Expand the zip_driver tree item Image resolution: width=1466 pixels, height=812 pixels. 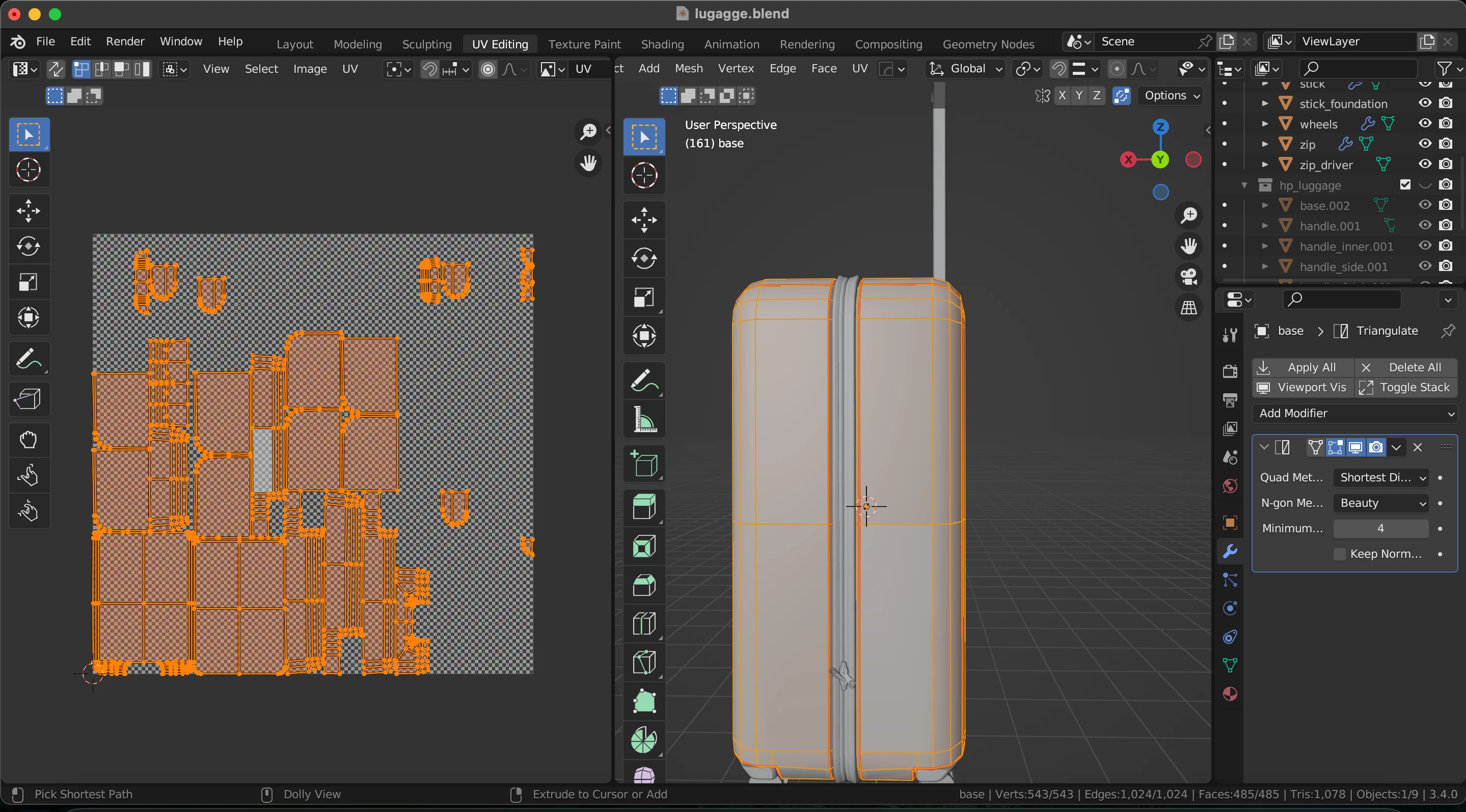[x=1264, y=165]
